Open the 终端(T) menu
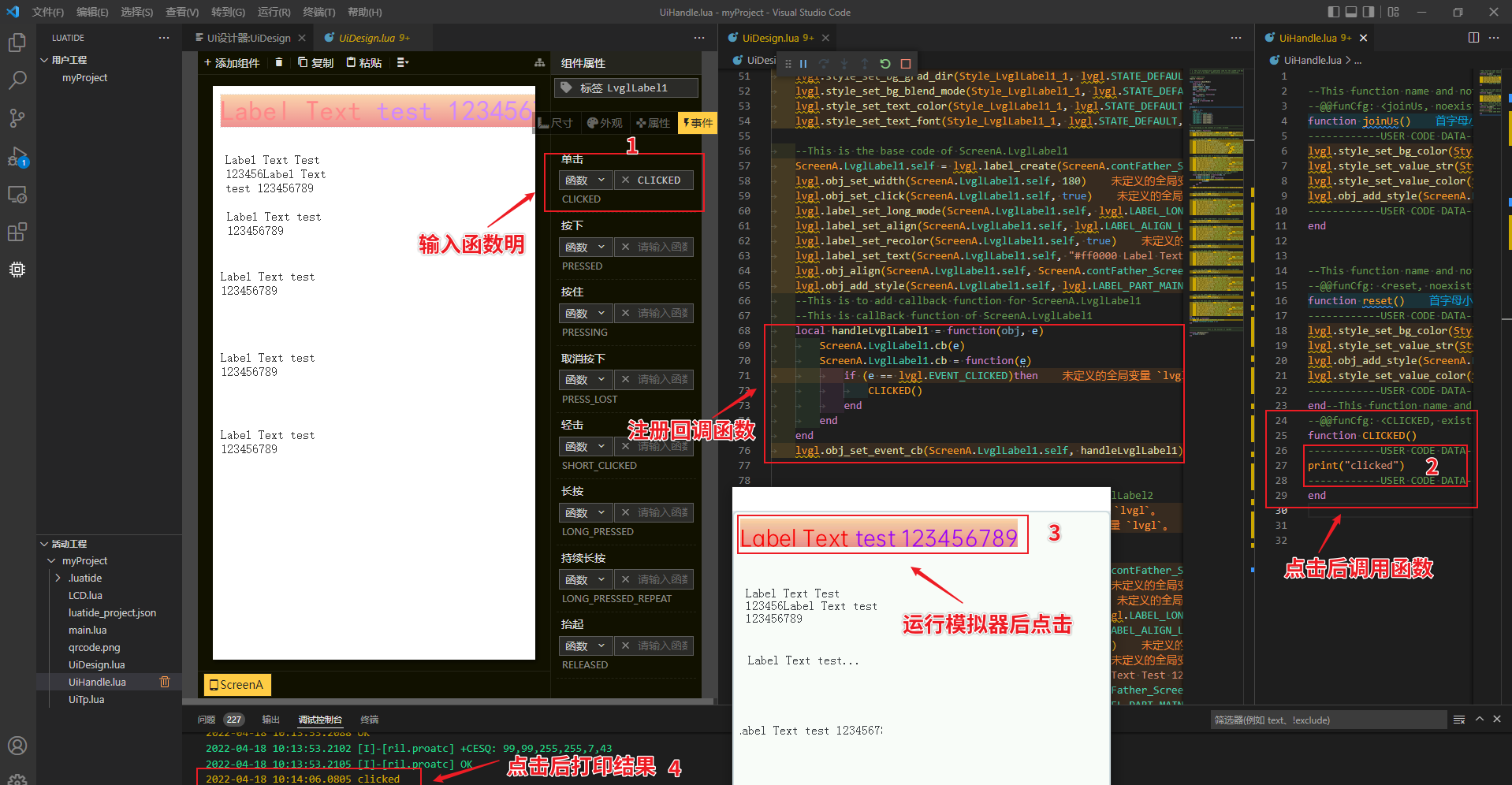Screen dimensions: 1512x785 point(318,12)
